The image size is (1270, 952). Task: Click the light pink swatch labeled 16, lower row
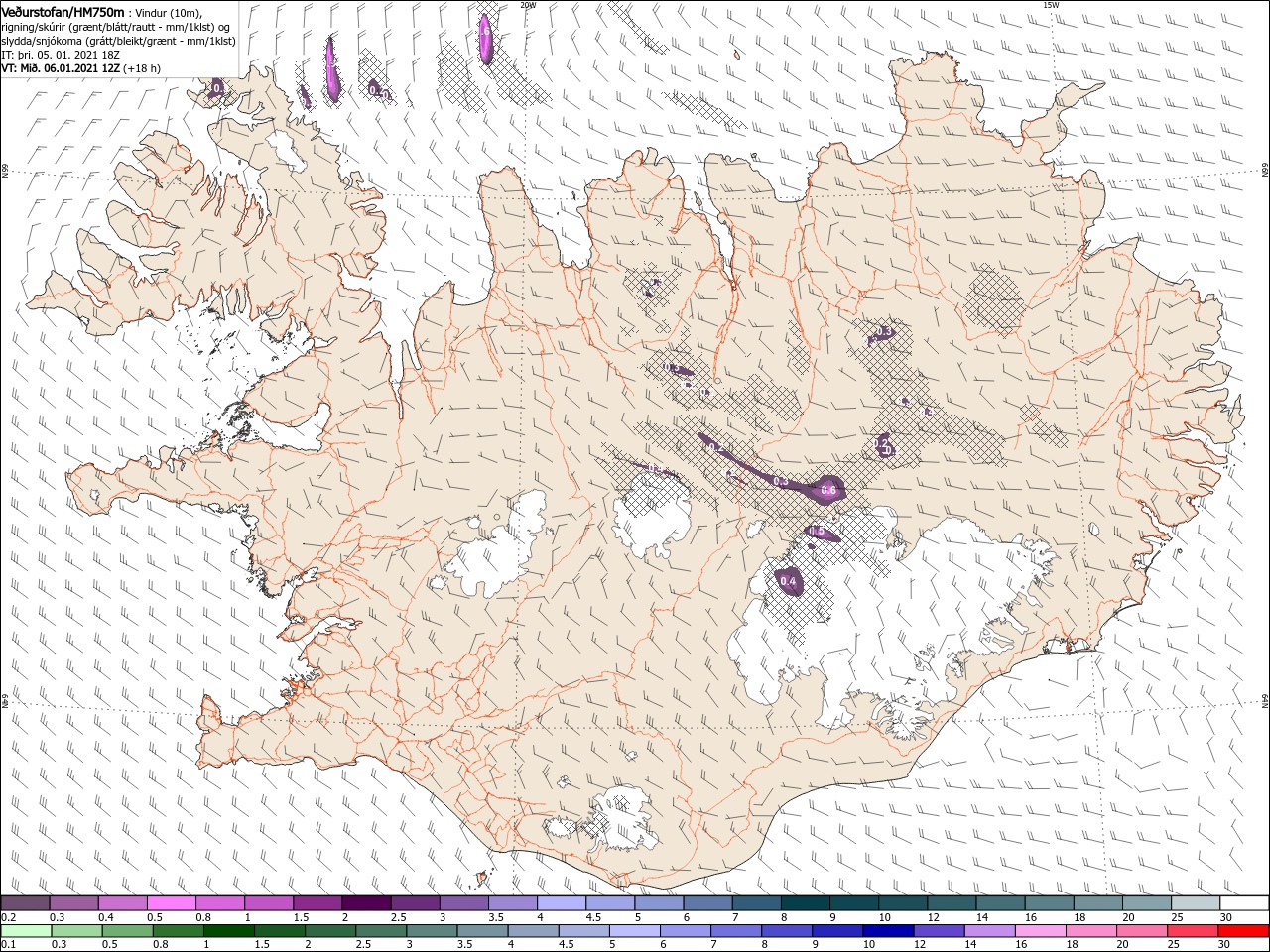pyautogui.click(x=1041, y=931)
